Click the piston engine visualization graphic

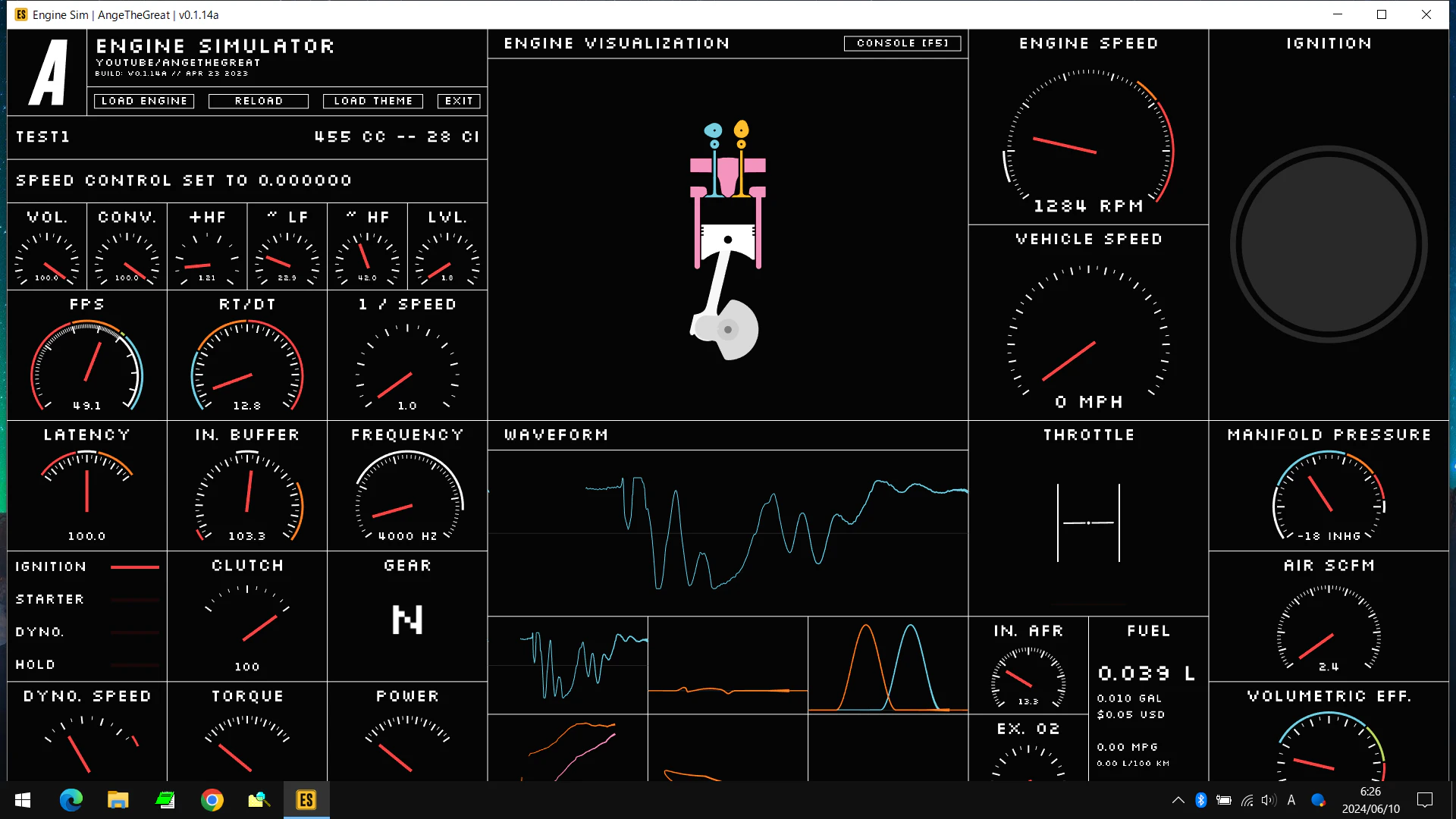coord(727,240)
